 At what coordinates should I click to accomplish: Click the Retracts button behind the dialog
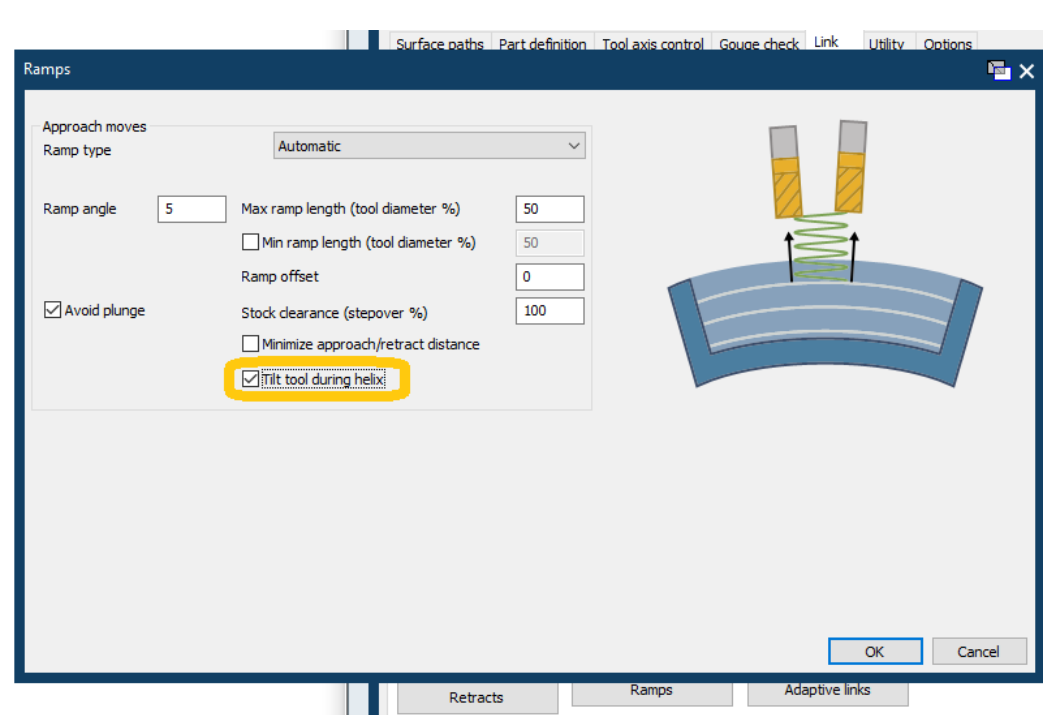[x=477, y=698]
